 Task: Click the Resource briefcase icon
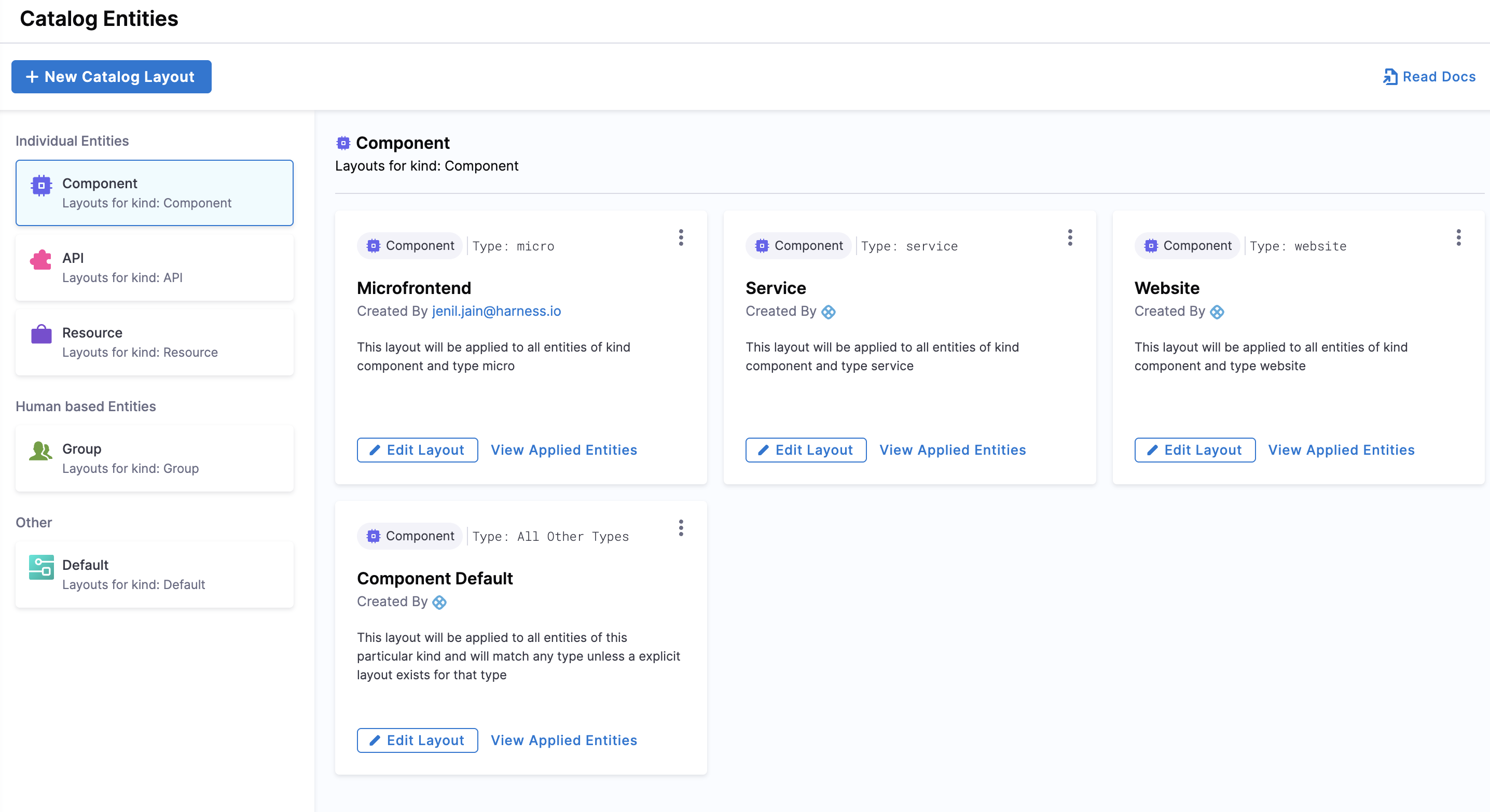tap(41, 334)
